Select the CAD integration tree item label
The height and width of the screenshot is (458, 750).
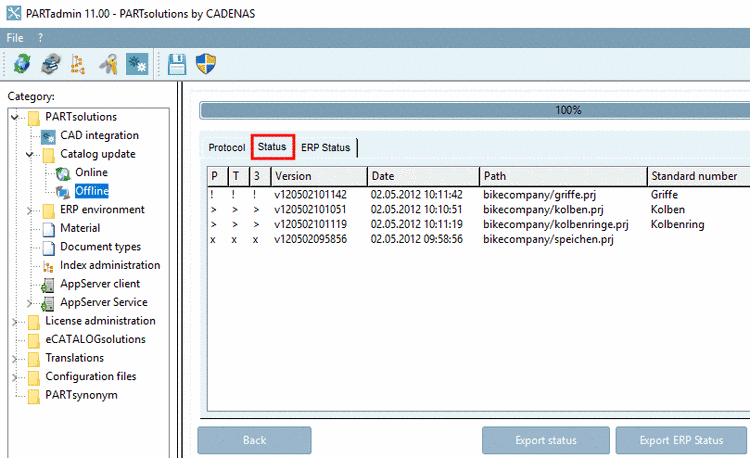(99, 136)
